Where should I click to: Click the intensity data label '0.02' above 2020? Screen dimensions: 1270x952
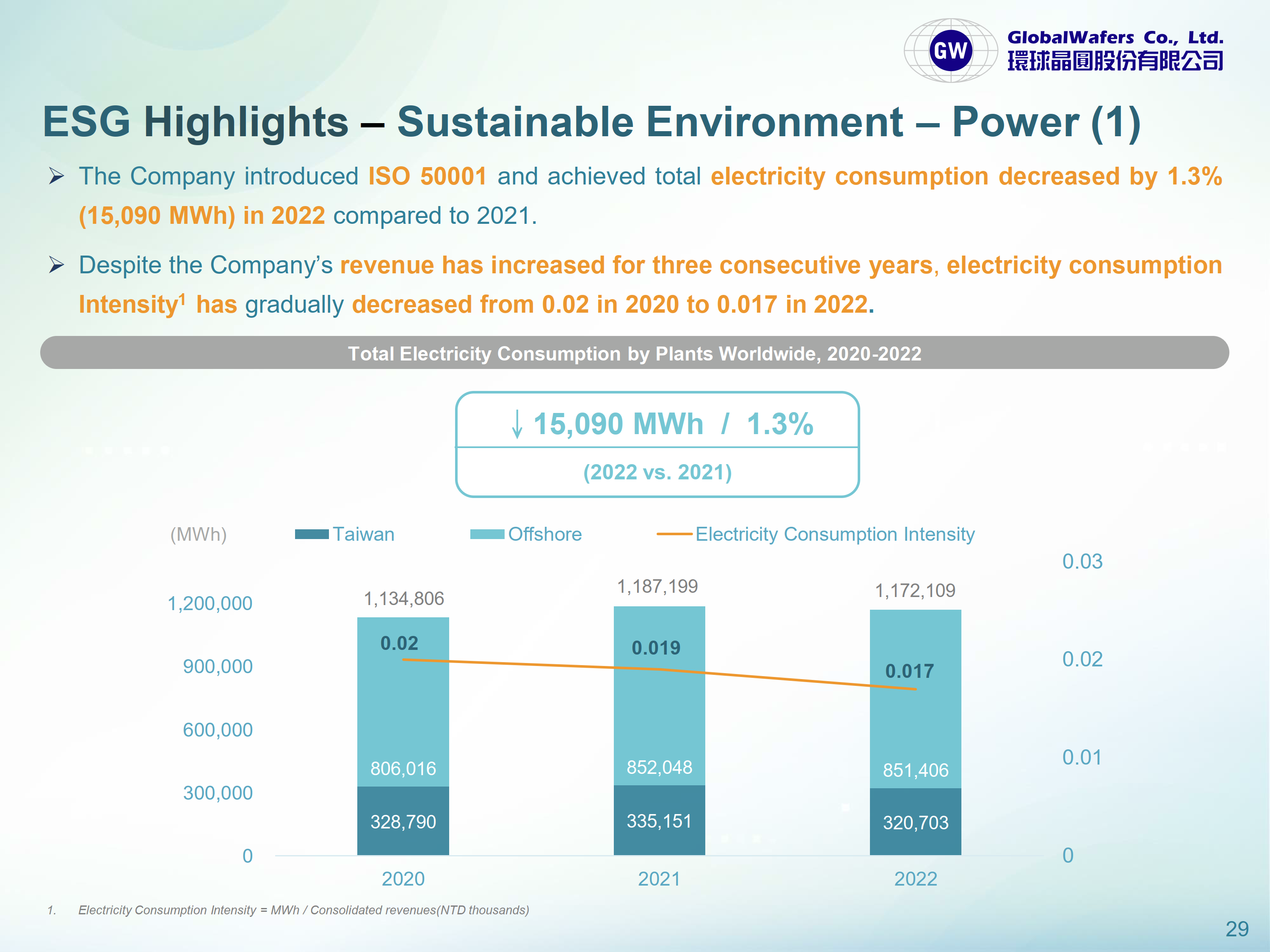click(x=400, y=643)
